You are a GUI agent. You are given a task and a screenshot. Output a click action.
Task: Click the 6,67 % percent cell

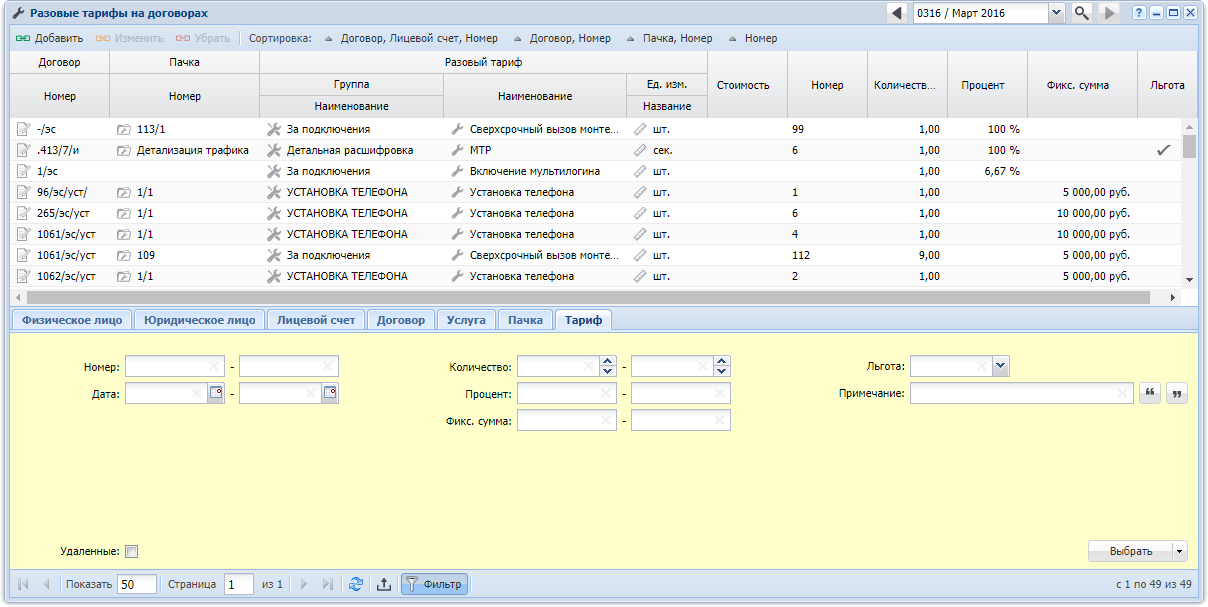click(987, 171)
